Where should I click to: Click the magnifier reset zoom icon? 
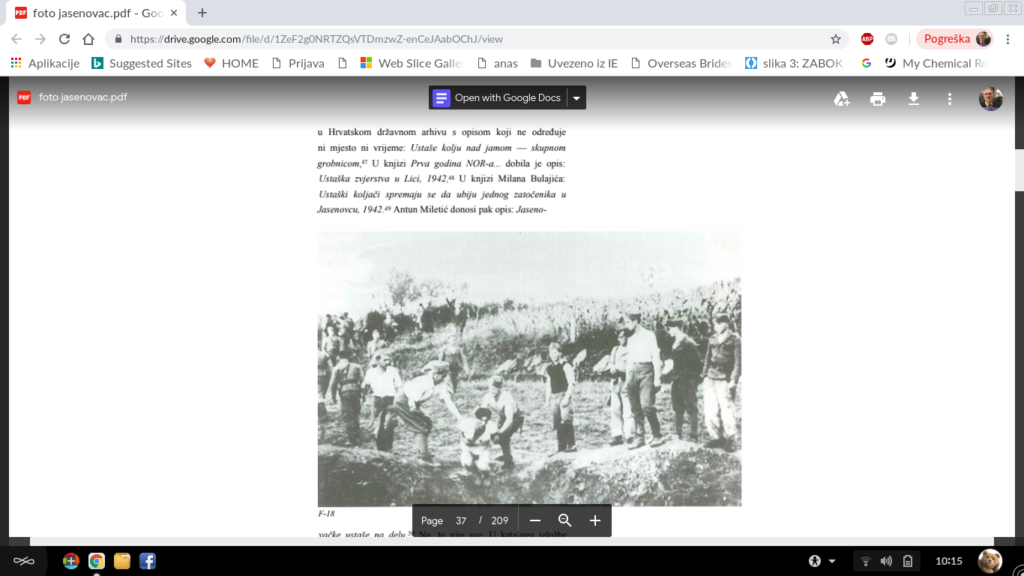coord(565,520)
